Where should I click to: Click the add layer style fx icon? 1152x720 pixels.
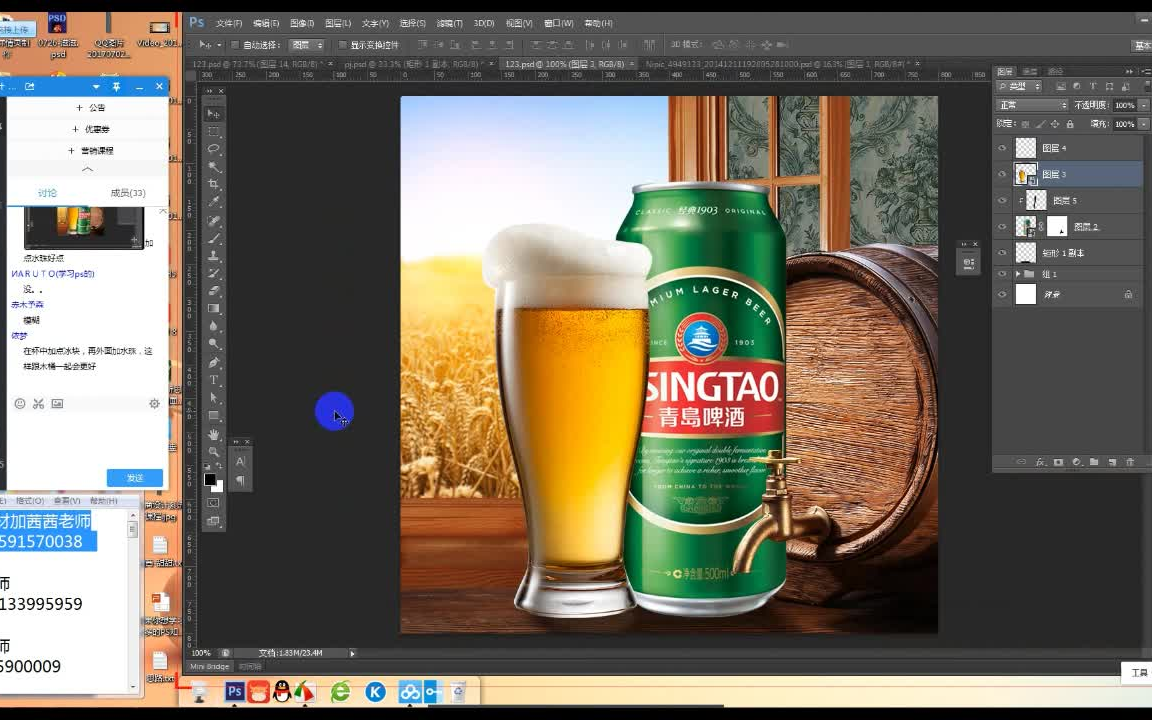click(x=1040, y=462)
